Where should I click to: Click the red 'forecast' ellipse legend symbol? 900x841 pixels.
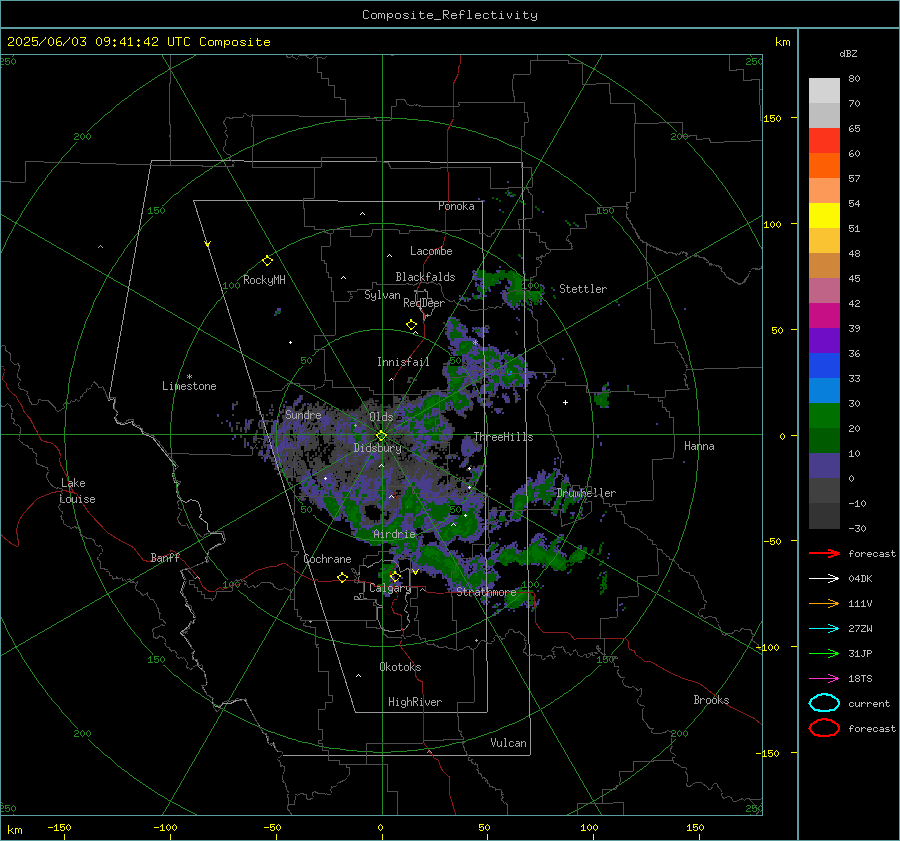point(824,728)
